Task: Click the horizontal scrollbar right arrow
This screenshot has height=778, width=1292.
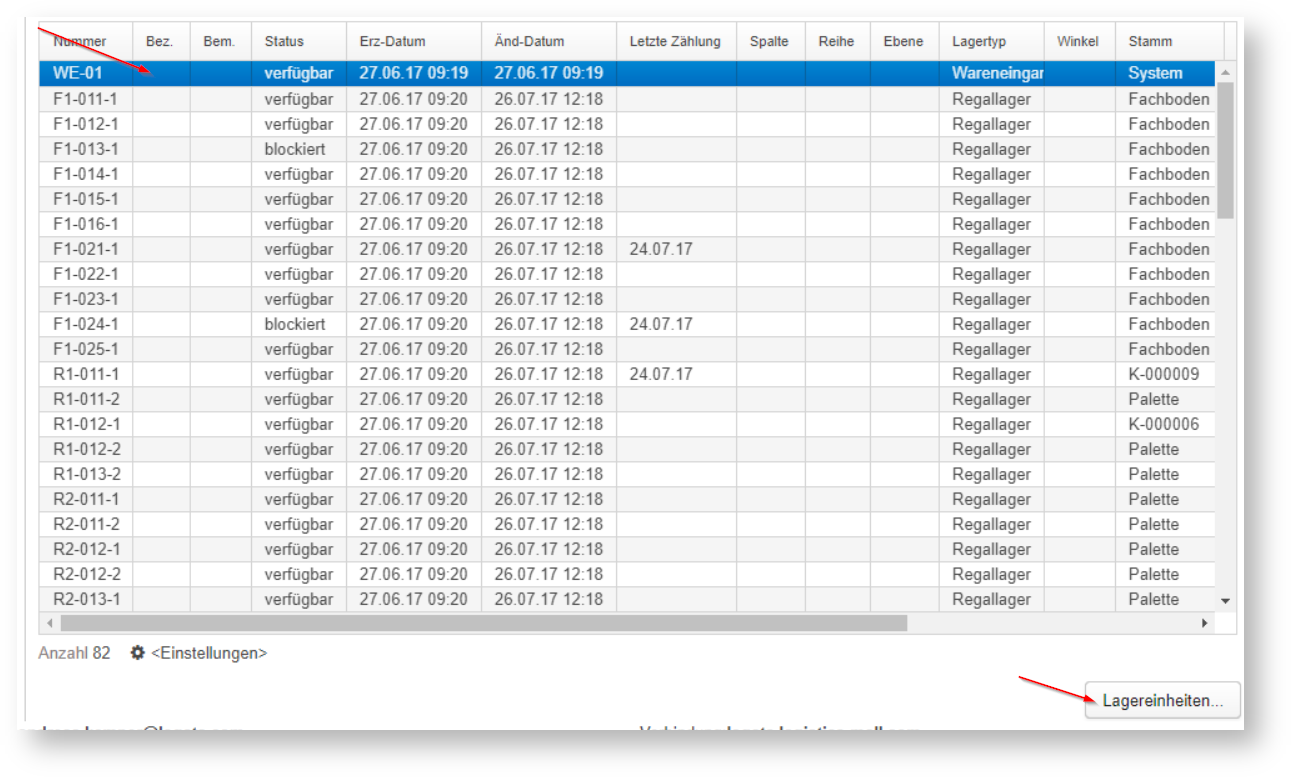Action: pos(1205,622)
